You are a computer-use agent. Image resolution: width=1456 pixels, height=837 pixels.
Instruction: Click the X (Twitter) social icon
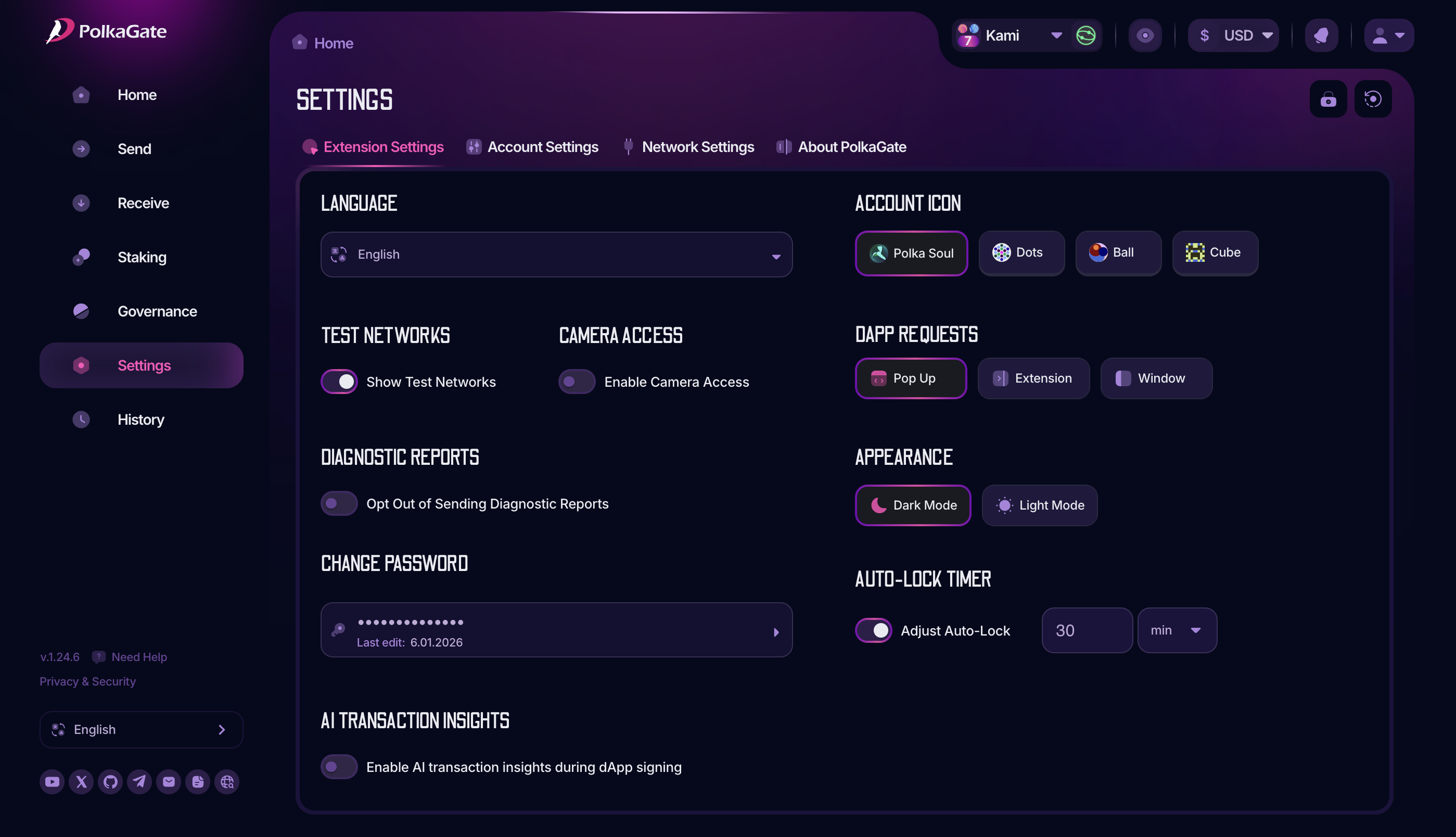point(81,782)
